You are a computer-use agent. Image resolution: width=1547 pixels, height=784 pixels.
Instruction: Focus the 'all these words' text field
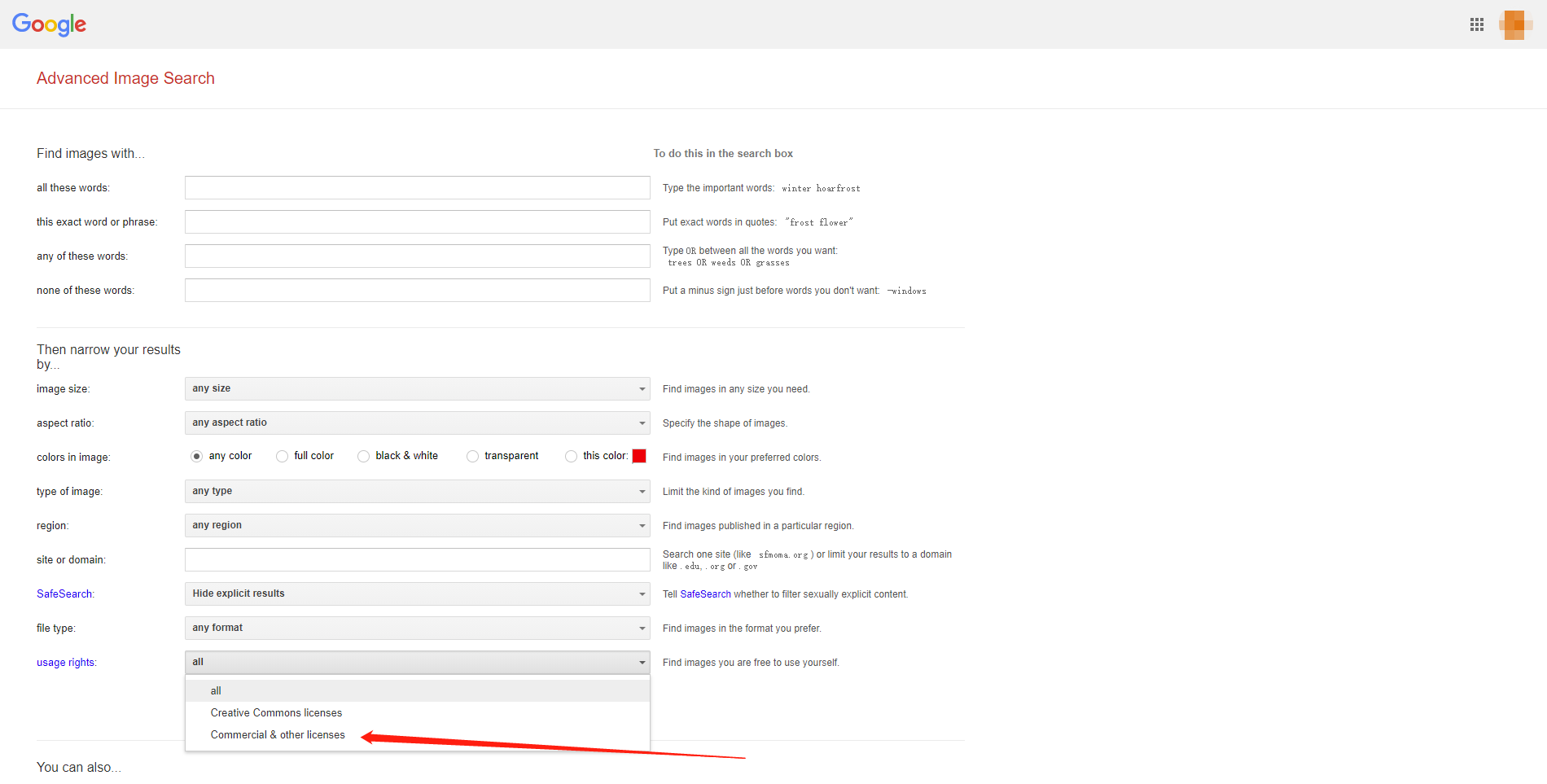coord(417,188)
